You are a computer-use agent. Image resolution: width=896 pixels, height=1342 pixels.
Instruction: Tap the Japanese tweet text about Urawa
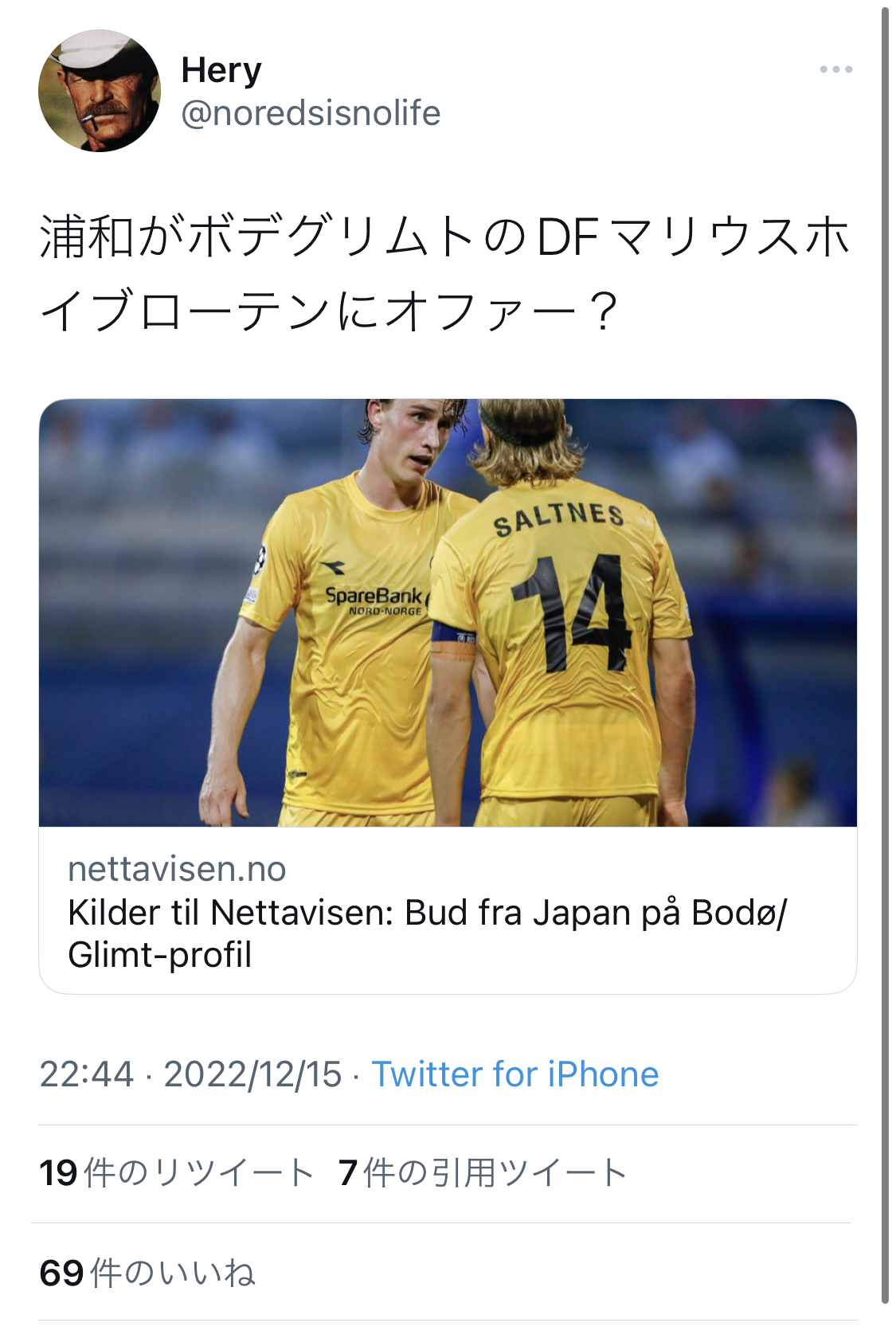click(x=444, y=273)
